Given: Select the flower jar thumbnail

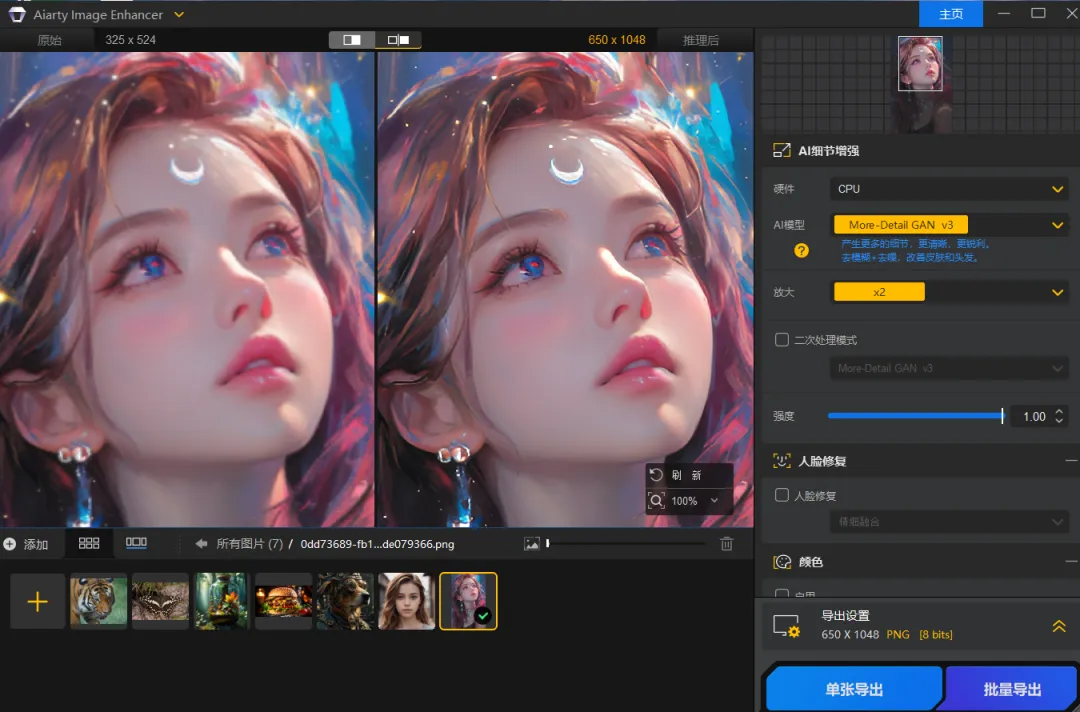Looking at the screenshot, I should click(222, 601).
